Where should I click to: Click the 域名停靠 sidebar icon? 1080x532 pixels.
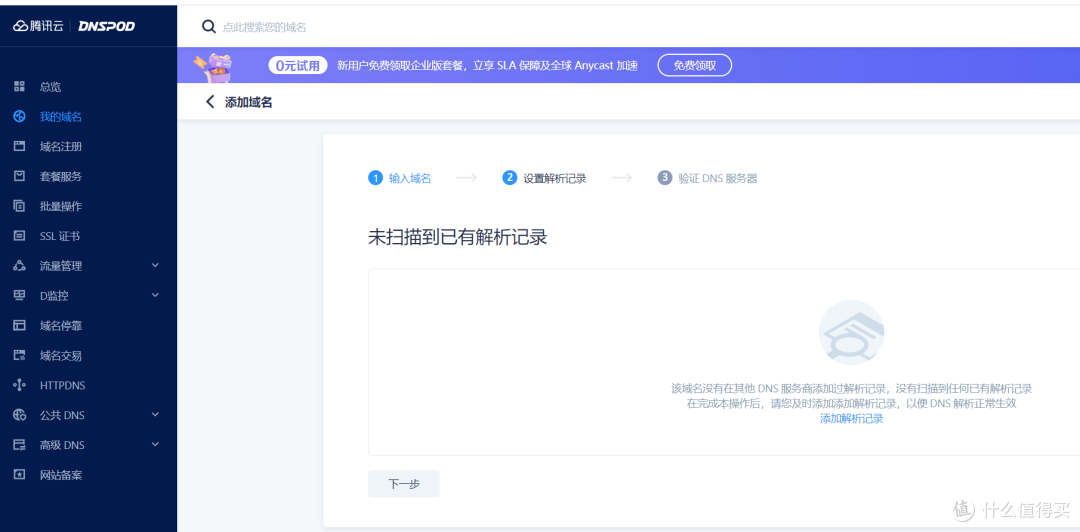[19, 325]
